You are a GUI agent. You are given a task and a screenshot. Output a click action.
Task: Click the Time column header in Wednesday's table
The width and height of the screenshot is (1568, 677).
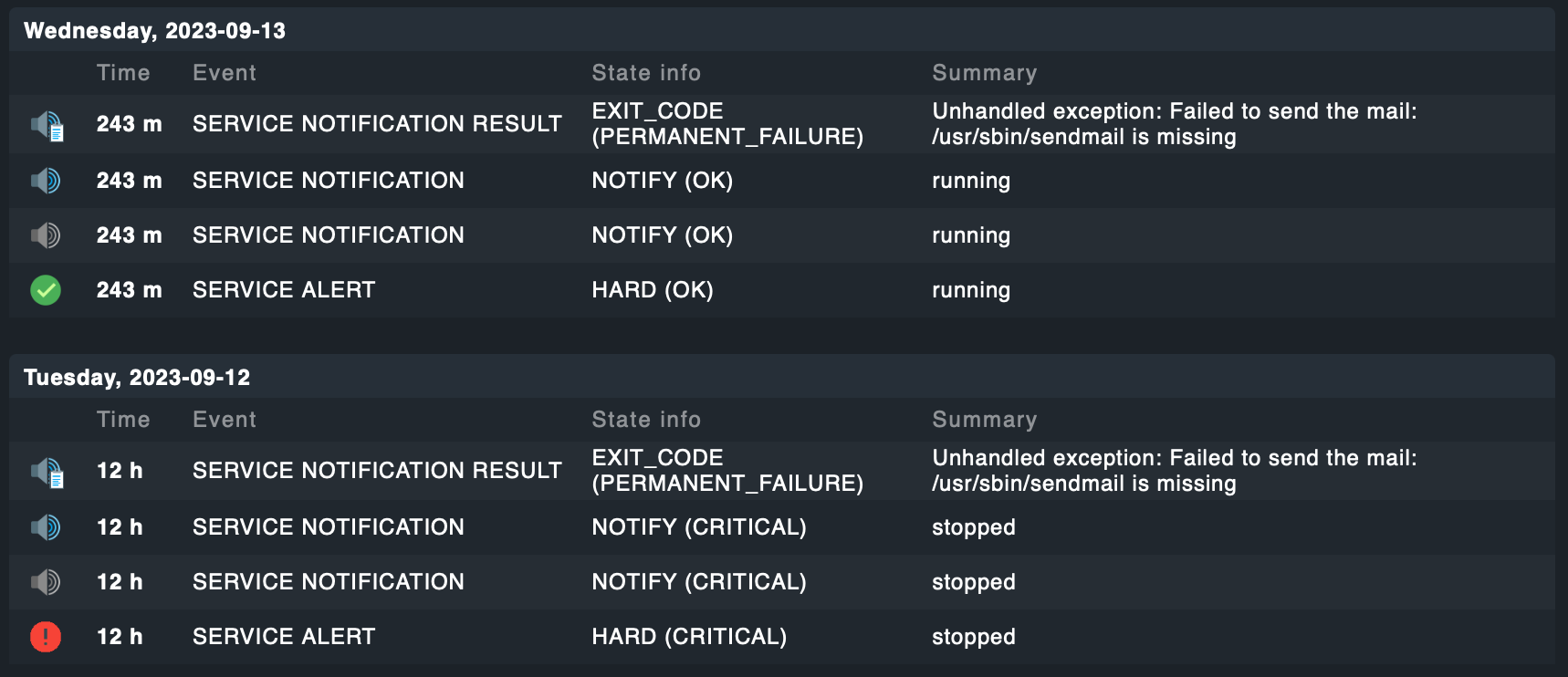coord(123,73)
